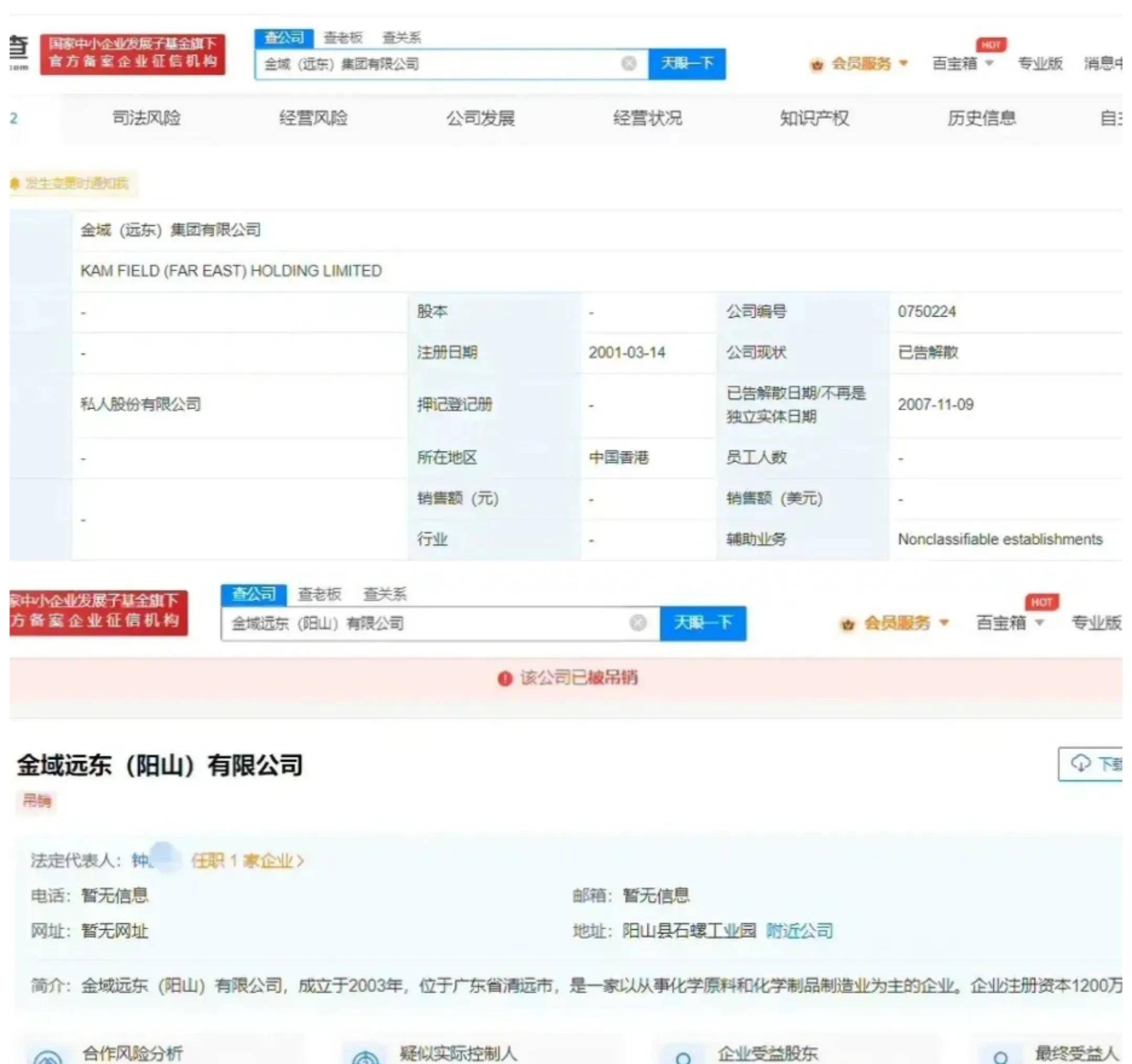1132x1064 pixels.
Task: Click the bell icon for change notifications
Action: pyautogui.click(x=15, y=183)
